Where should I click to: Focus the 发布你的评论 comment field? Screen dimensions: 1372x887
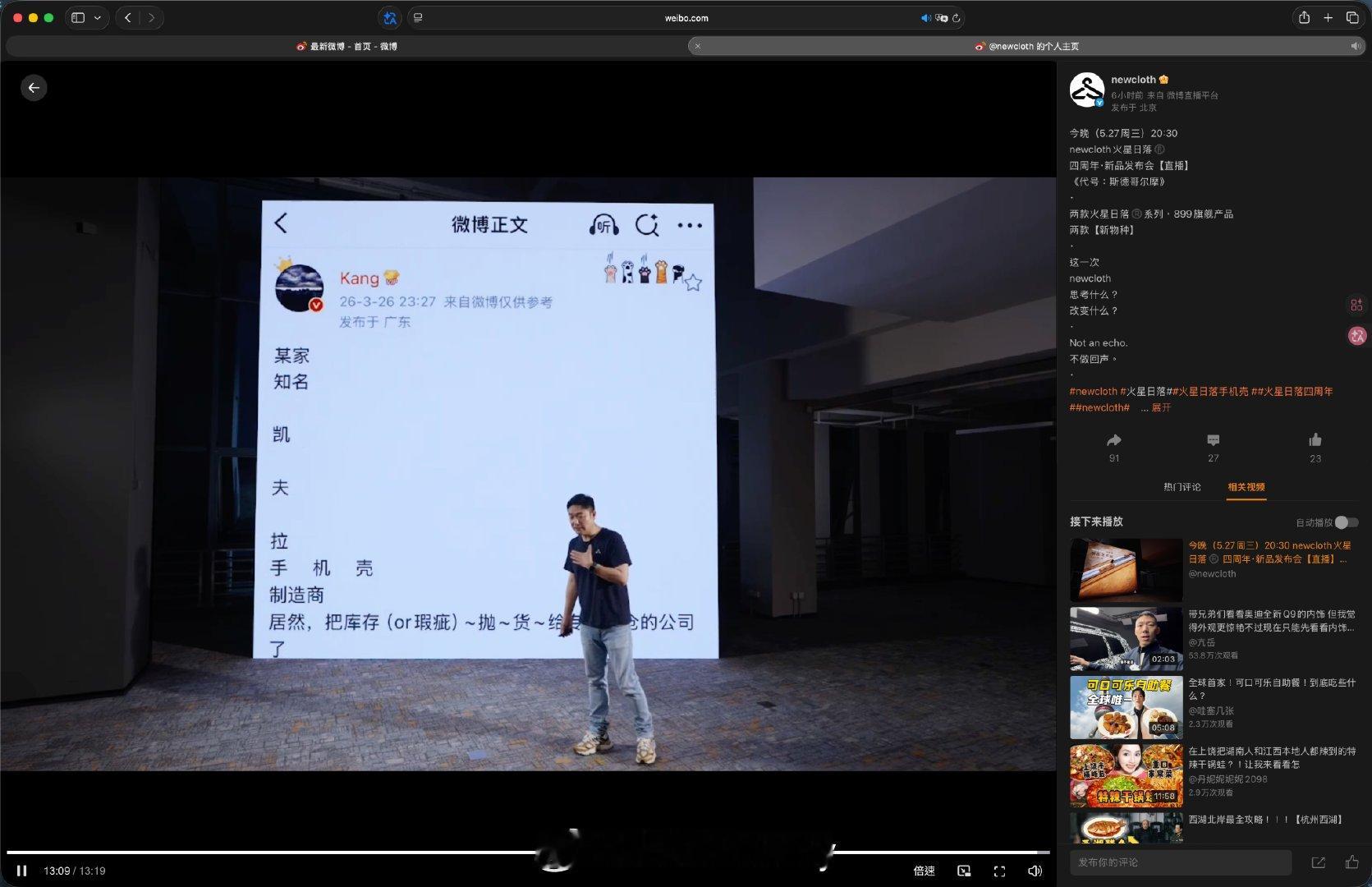(x=1181, y=862)
